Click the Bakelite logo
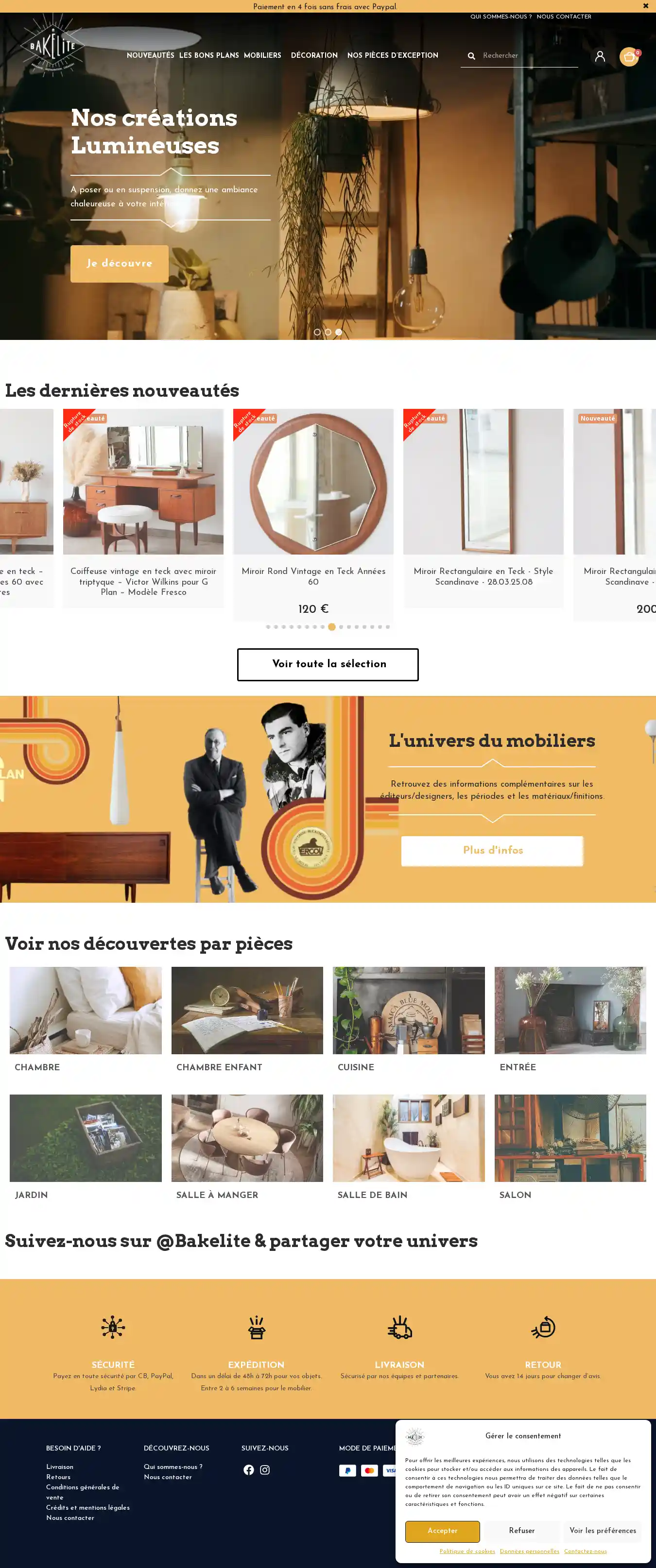Viewport: 656px width, 1568px height. click(x=52, y=46)
